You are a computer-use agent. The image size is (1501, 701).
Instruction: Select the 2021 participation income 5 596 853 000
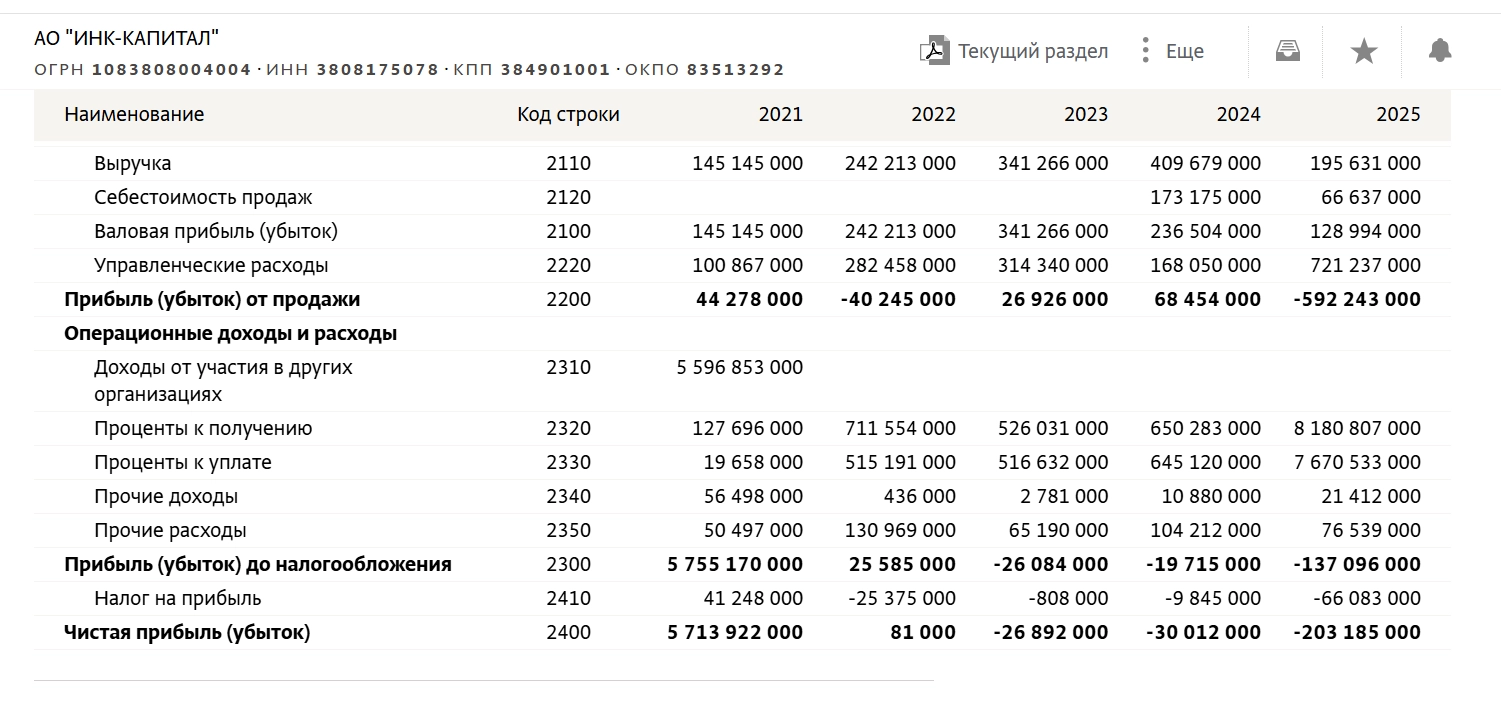click(740, 367)
